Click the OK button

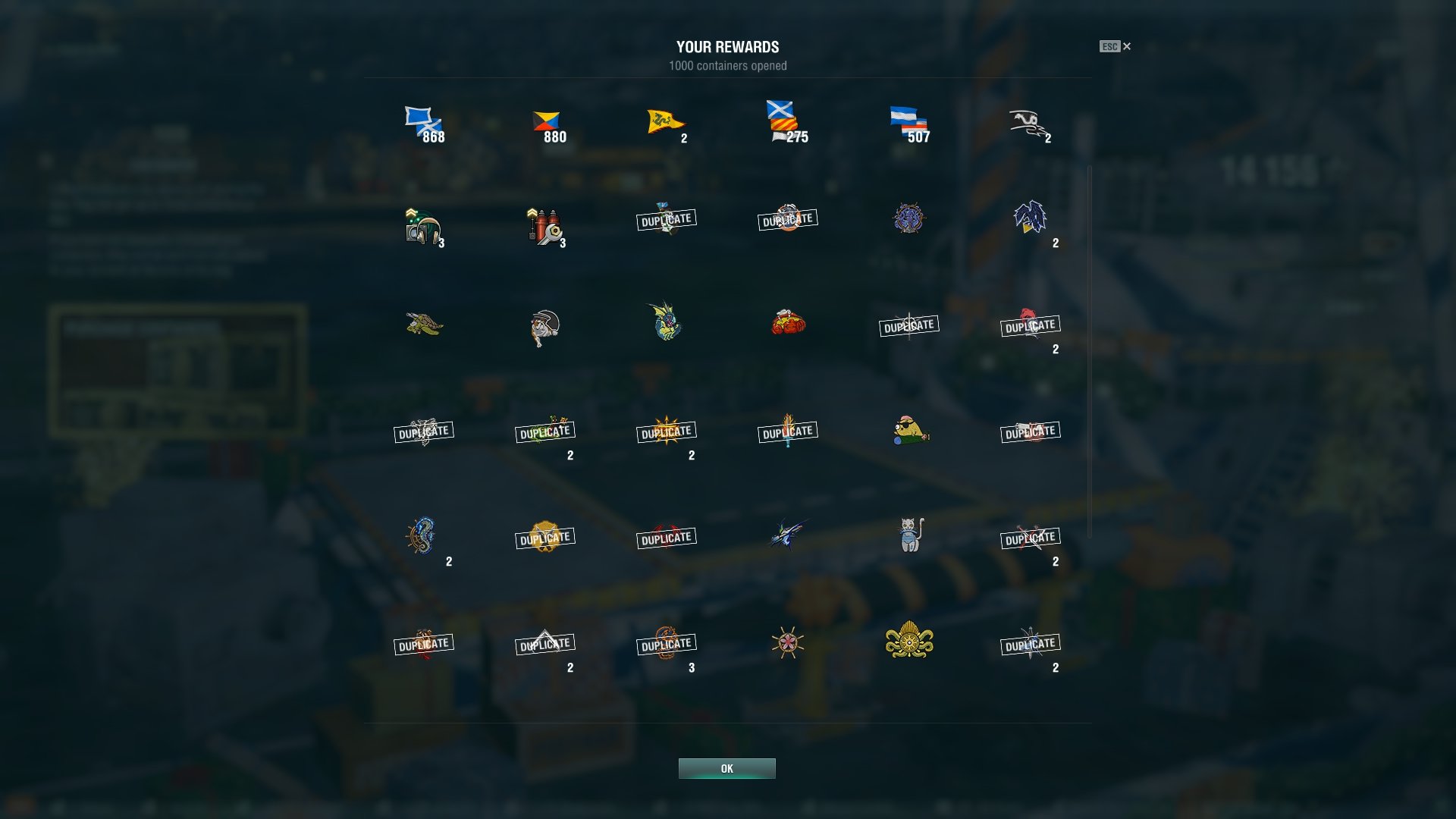pyautogui.click(x=726, y=768)
